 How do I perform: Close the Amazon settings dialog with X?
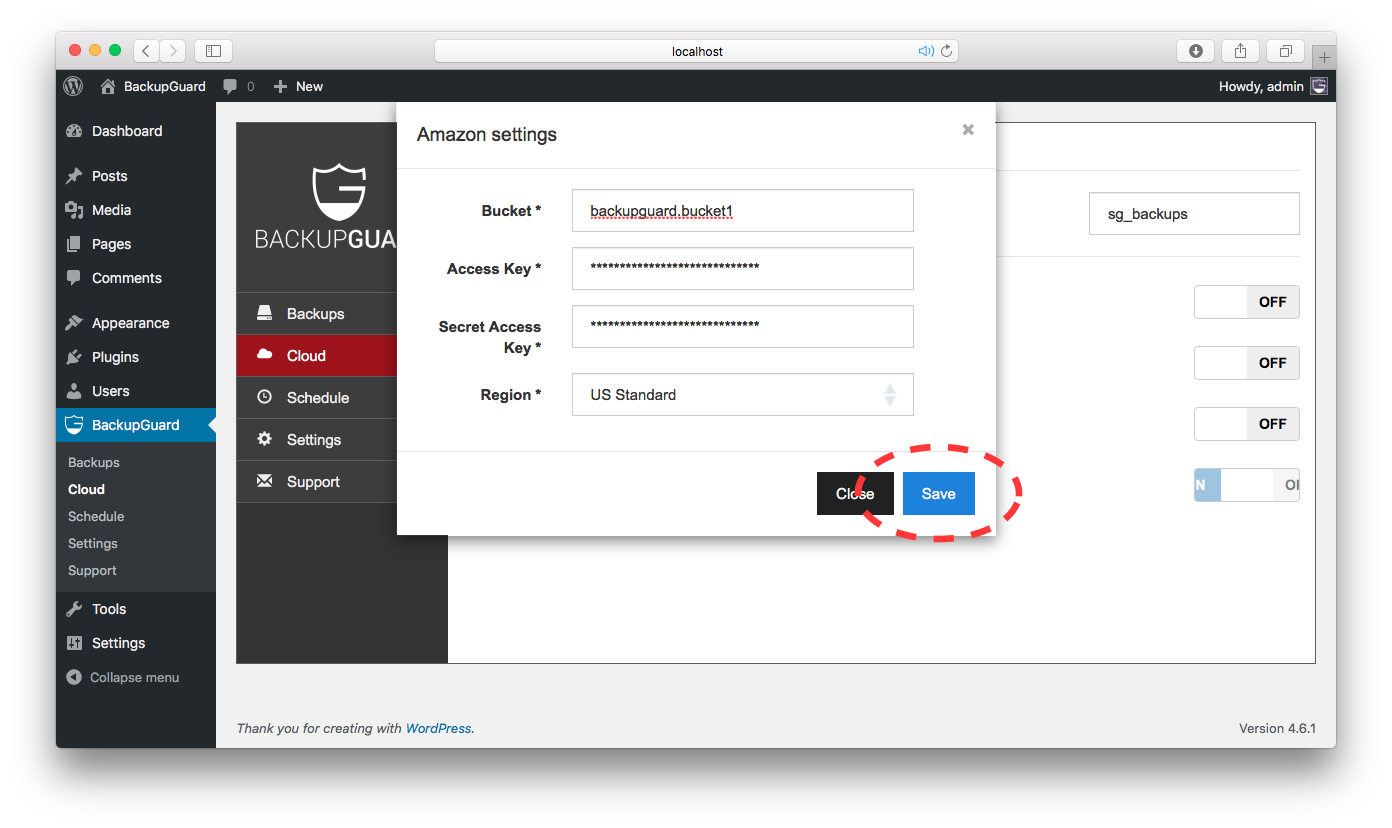pos(968,130)
